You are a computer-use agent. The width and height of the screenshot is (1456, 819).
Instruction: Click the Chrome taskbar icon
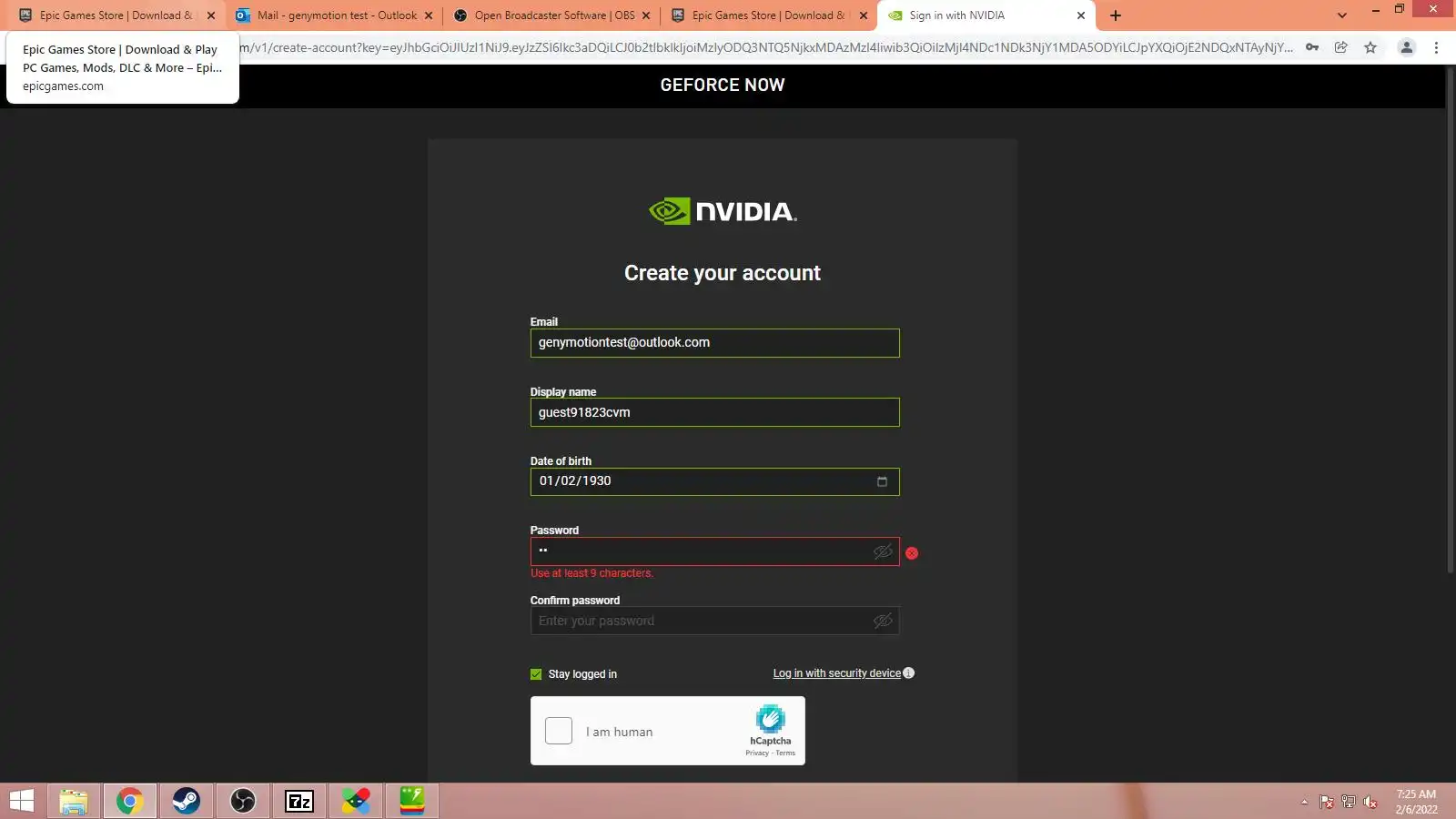click(x=129, y=801)
